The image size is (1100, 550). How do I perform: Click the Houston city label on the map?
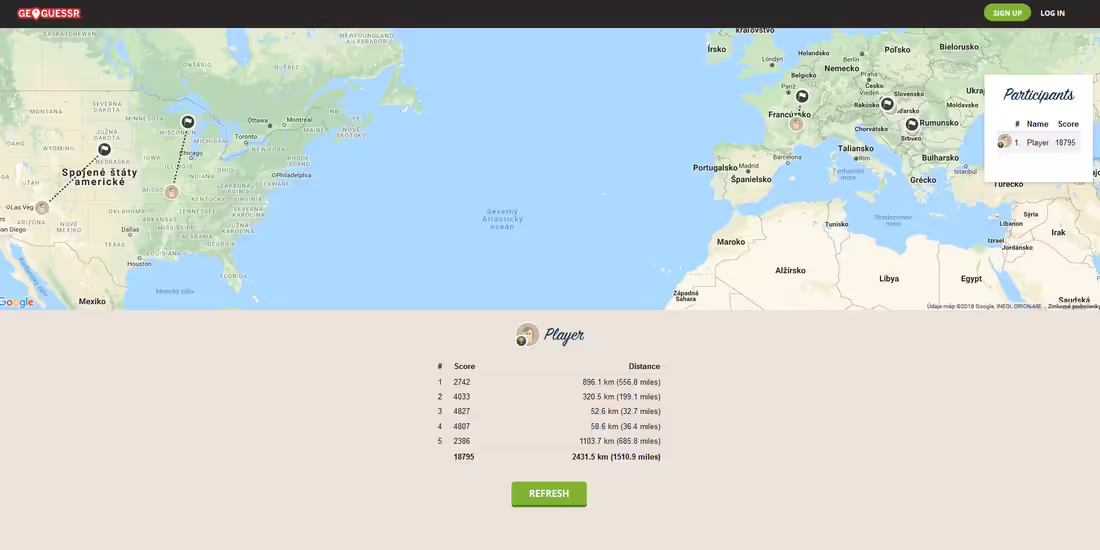139,264
